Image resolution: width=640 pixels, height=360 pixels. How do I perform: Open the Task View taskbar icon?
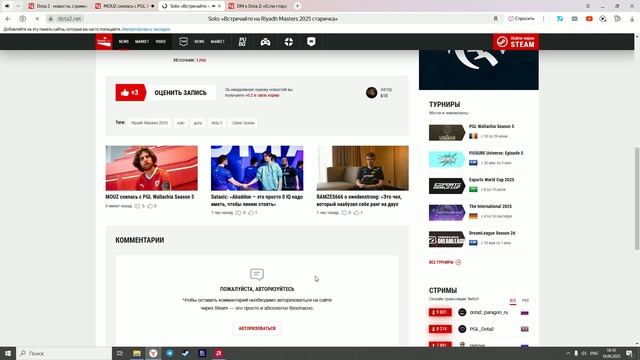click(x=120, y=353)
